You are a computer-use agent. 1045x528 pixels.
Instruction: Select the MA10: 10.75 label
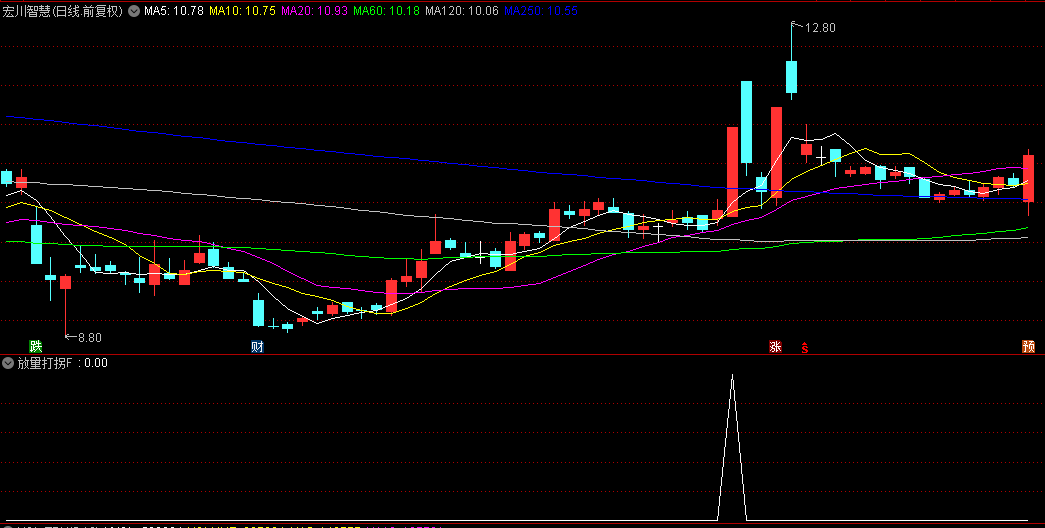243,11
